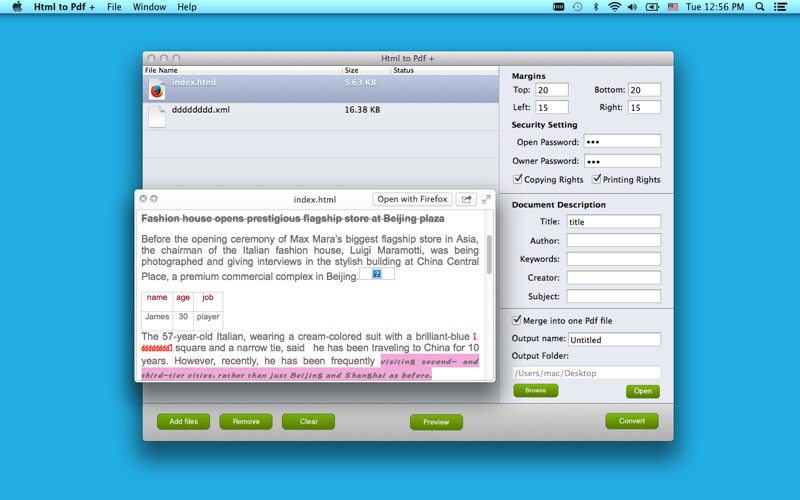Expand preview to full screen
The image size is (800, 500).
[486, 199]
